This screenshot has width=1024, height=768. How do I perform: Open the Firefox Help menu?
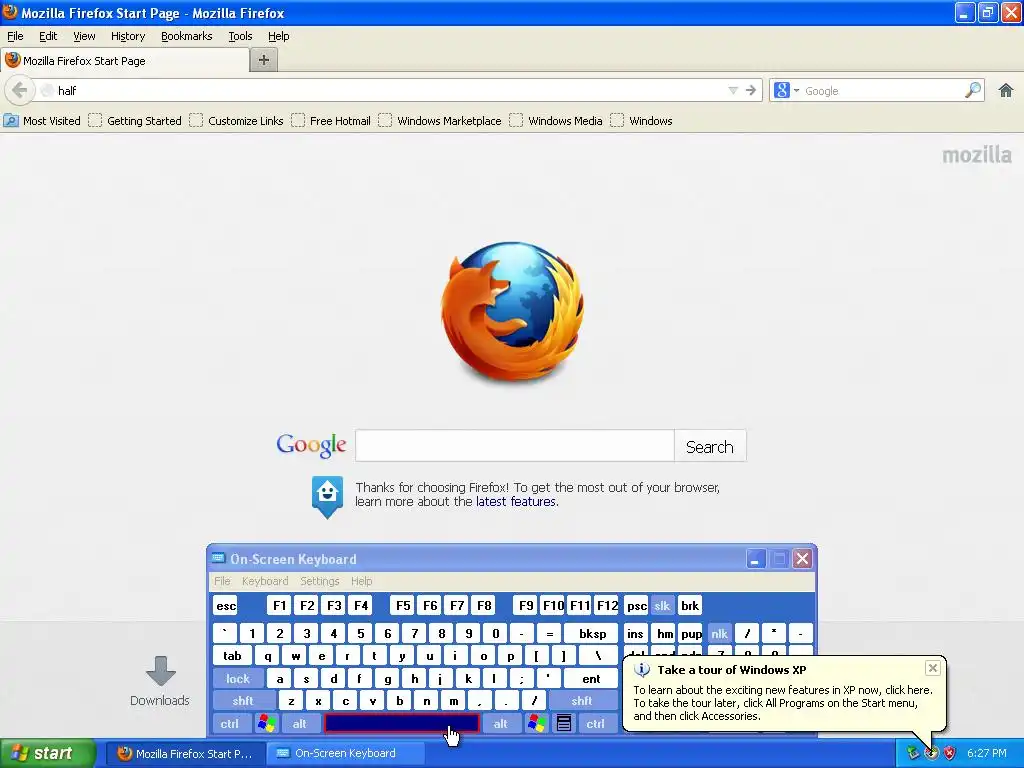279,36
